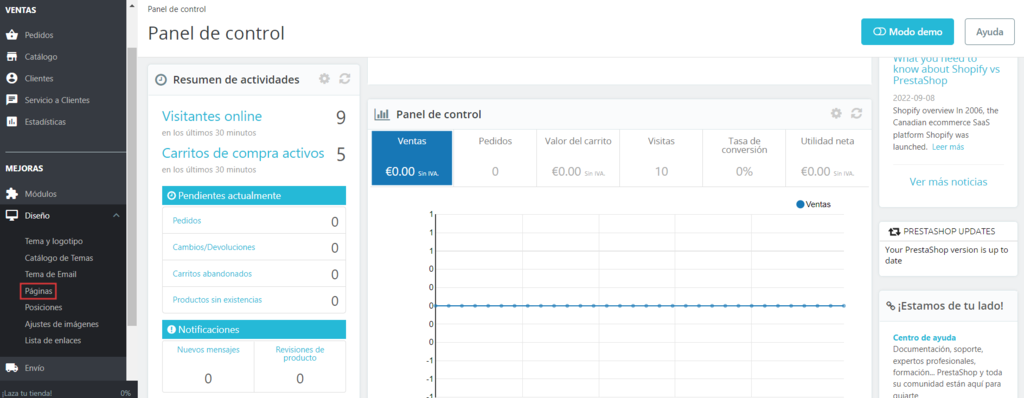This screenshot has height=398, width=1024.
Task: Select Tema y logotipo submenu item
Action: click(x=54, y=241)
